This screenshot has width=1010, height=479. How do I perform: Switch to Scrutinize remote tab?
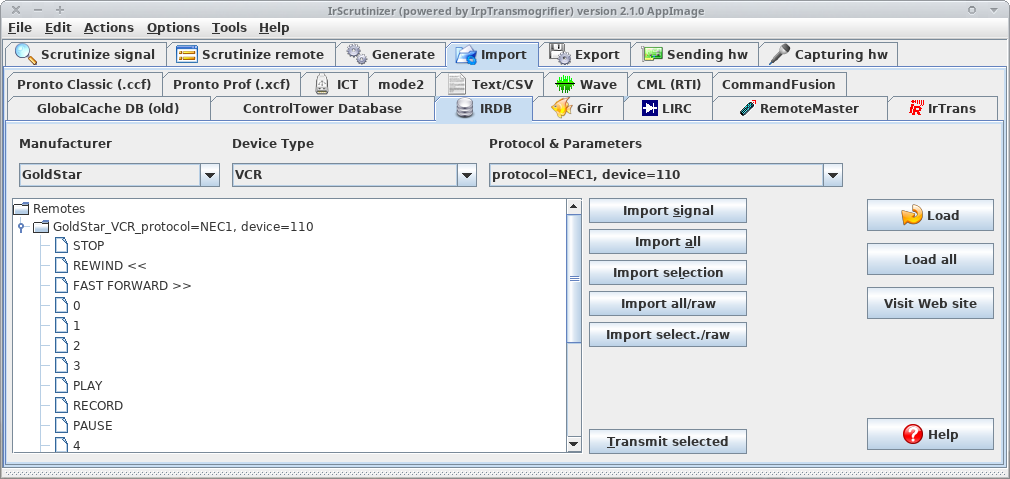[x=250, y=54]
